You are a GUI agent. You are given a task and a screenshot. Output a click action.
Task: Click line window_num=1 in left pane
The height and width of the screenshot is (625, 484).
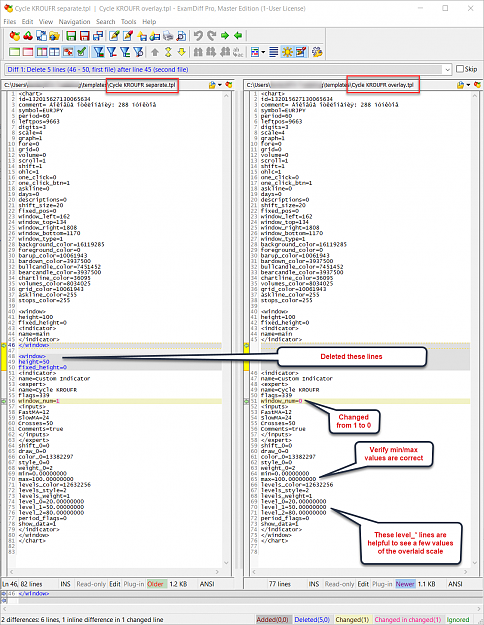[39, 401]
